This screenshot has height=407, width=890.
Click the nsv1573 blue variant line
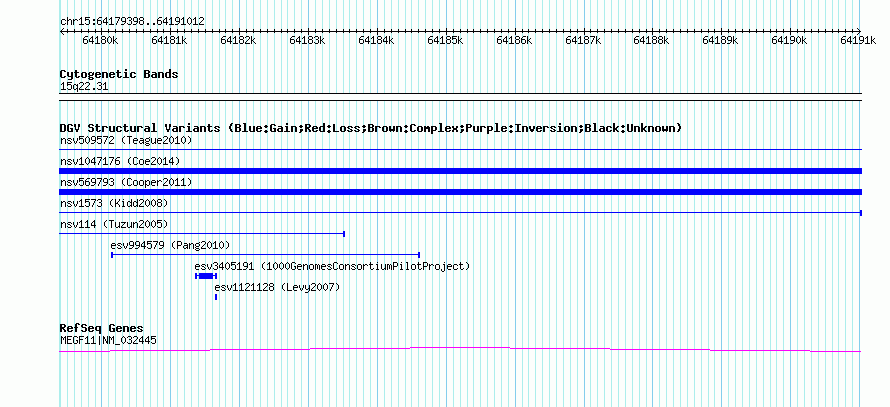point(460,213)
